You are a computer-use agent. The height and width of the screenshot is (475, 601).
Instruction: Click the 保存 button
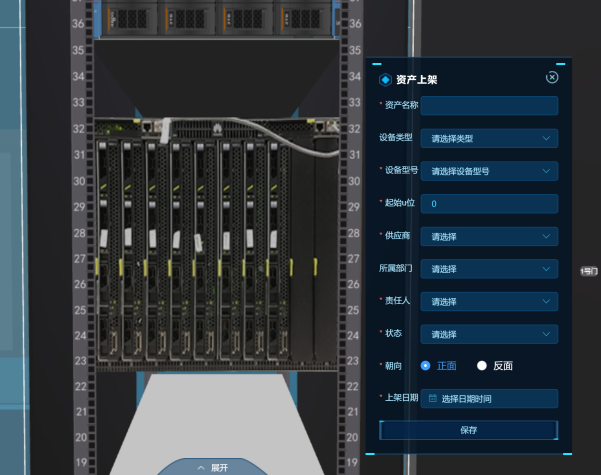(468, 430)
